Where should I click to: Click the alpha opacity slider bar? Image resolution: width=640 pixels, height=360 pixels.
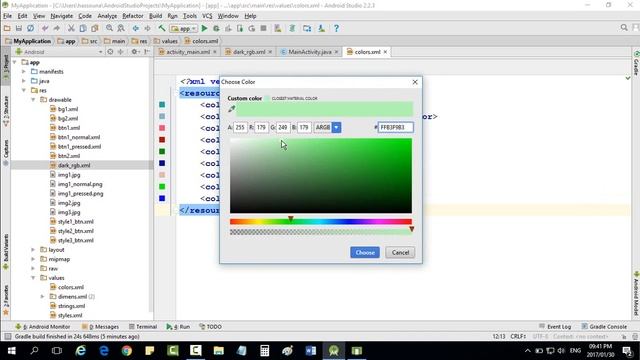click(x=321, y=232)
